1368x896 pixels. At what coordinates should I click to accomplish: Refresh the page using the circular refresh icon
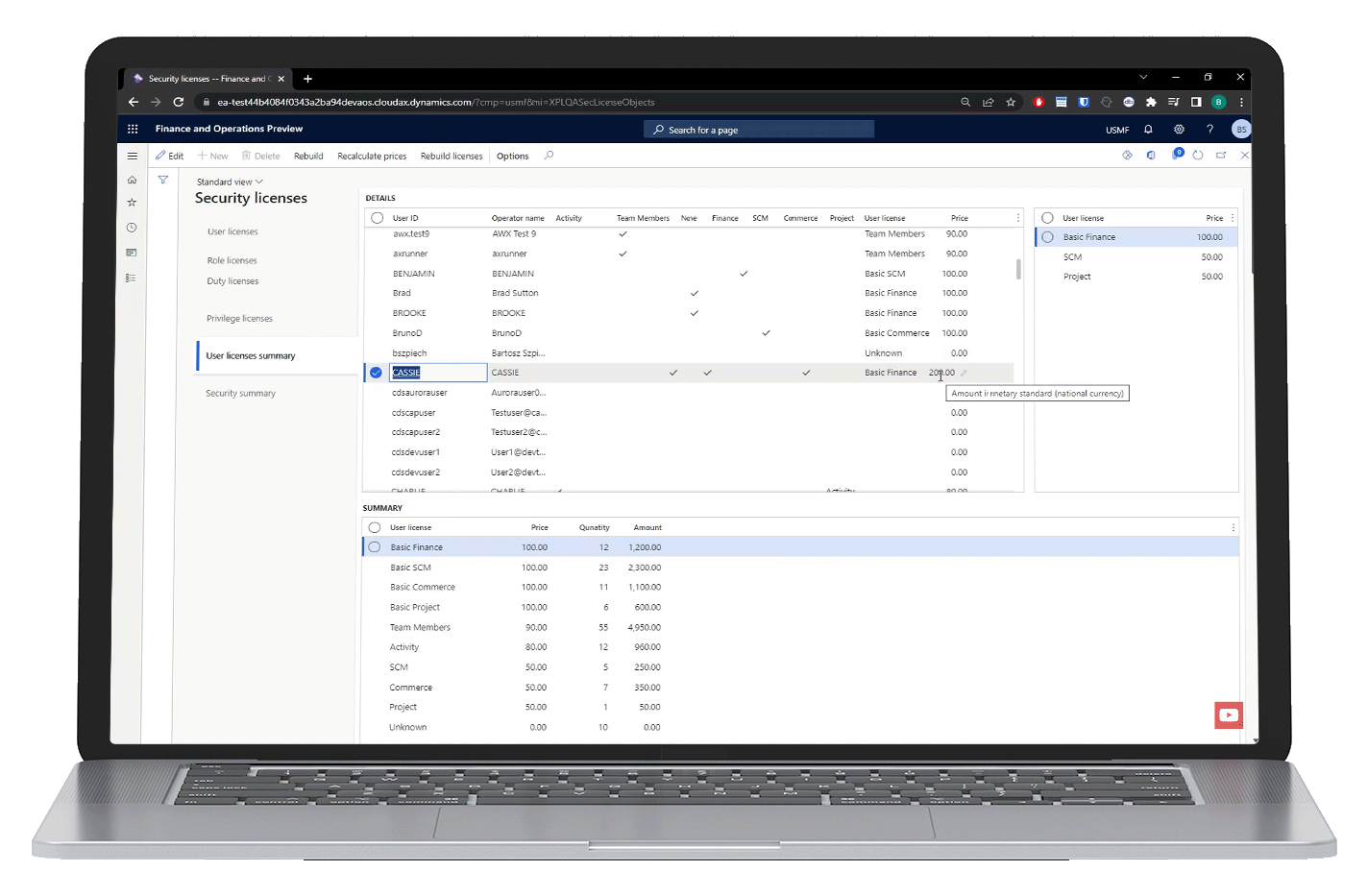coord(1198,155)
